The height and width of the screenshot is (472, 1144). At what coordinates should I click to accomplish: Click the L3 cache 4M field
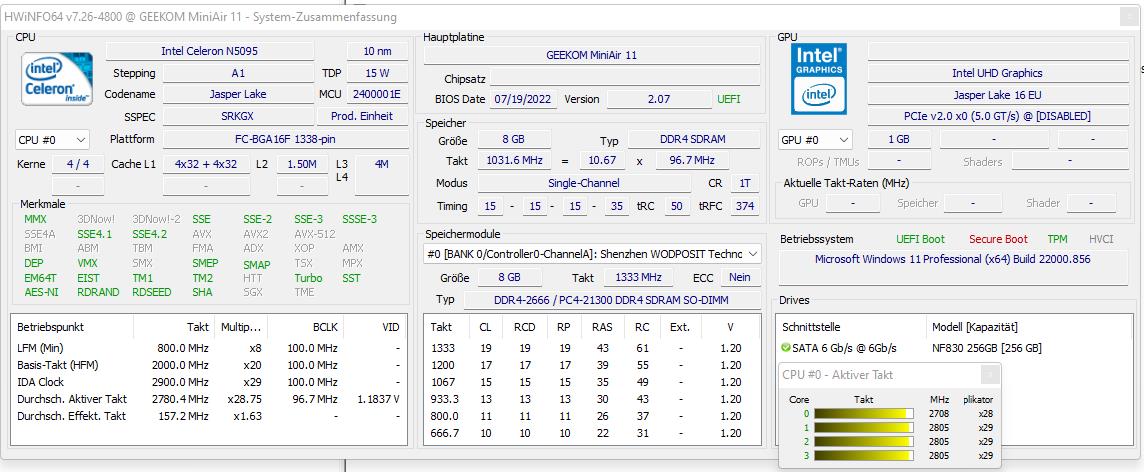tap(382, 175)
